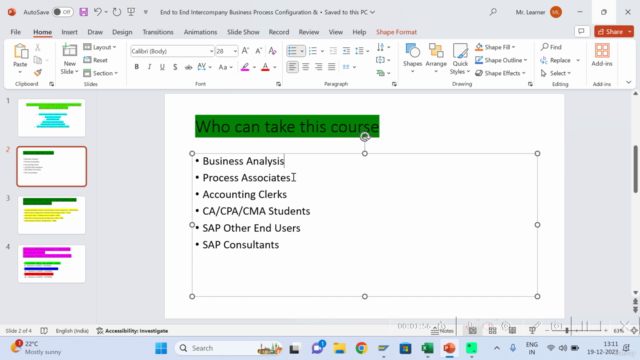Screen dimensions: 640x360
Task: Toggle AutoSave switch
Action: 62,12
